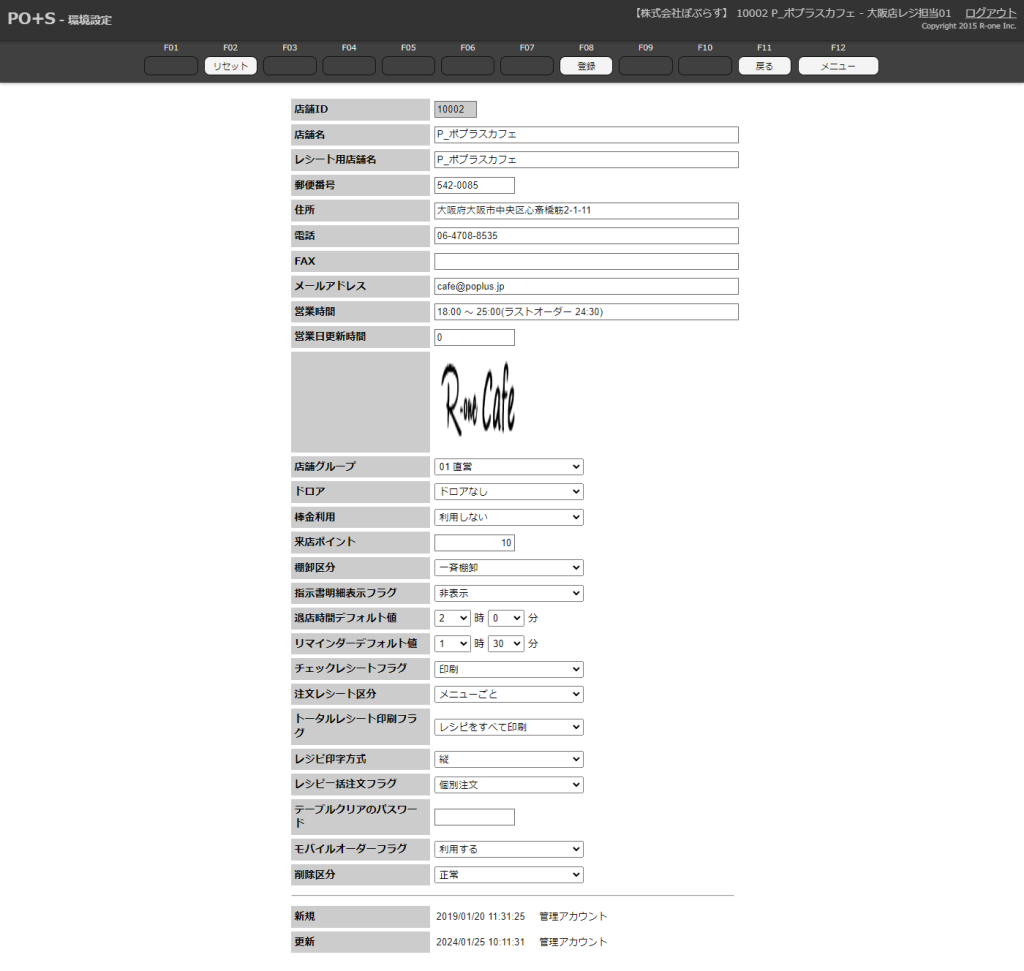Open the メニュー (F12) button
The image size is (1024, 971).
click(837, 66)
